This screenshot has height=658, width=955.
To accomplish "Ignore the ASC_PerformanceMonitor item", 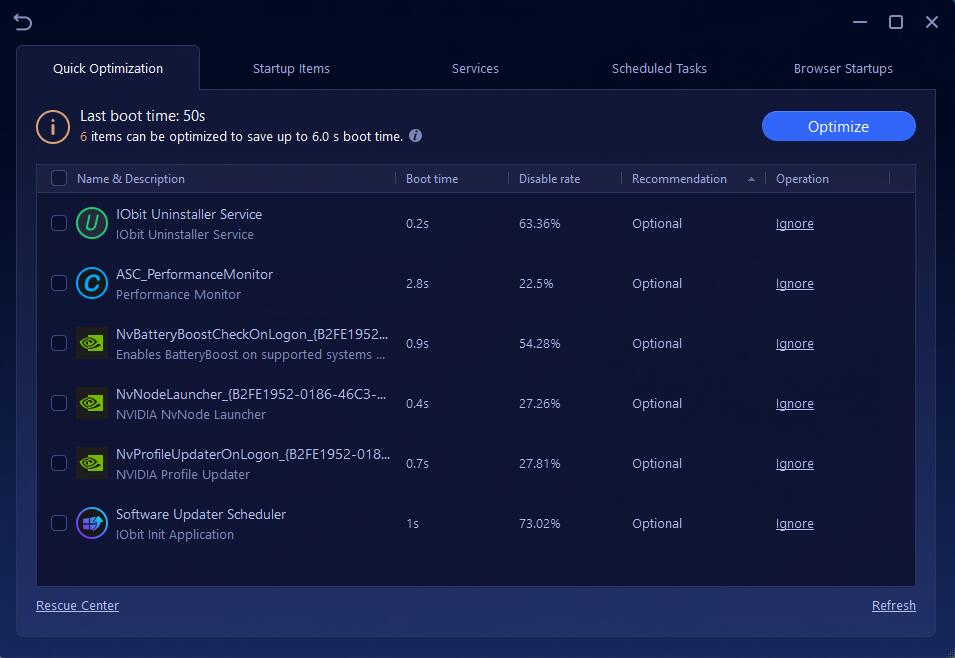I will coord(794,283).
